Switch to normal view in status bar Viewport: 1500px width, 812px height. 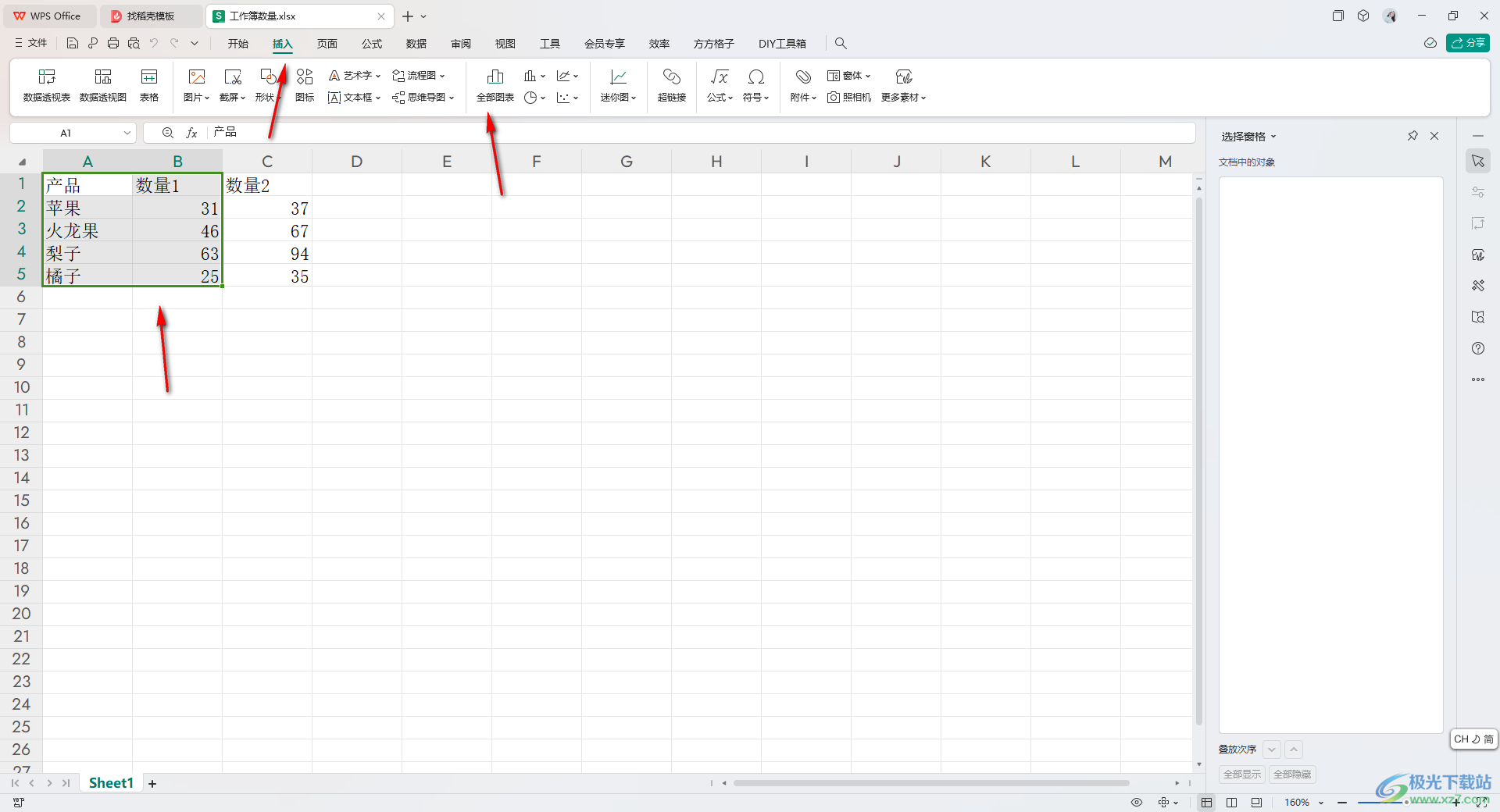[1207, 803]
